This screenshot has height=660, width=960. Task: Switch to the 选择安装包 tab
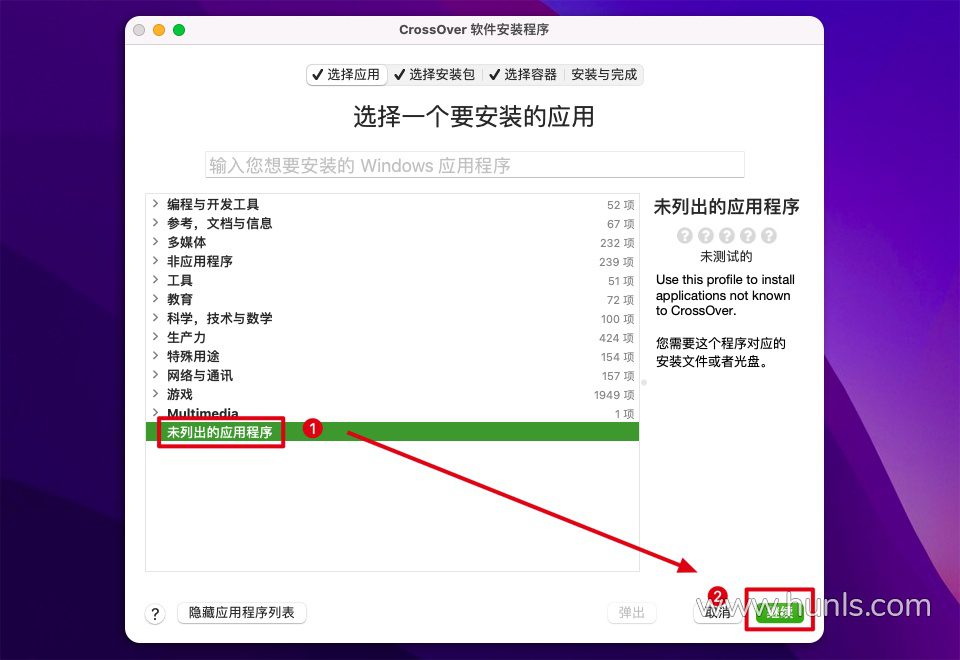coord(435,75)
